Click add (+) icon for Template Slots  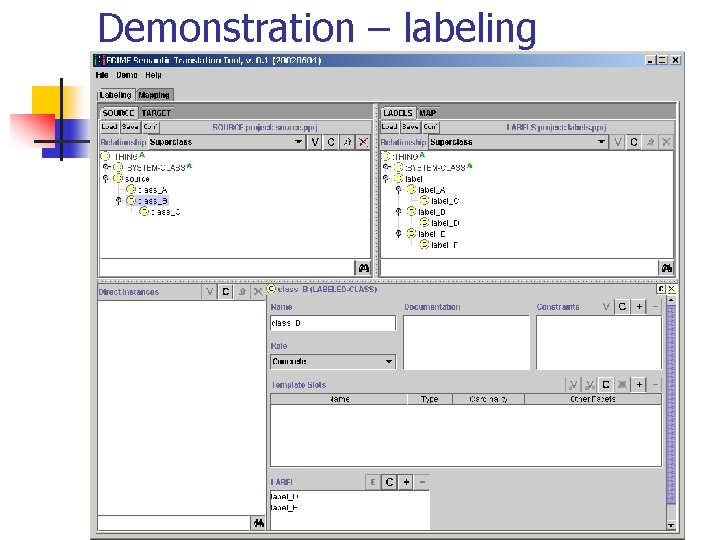(639, 384)
